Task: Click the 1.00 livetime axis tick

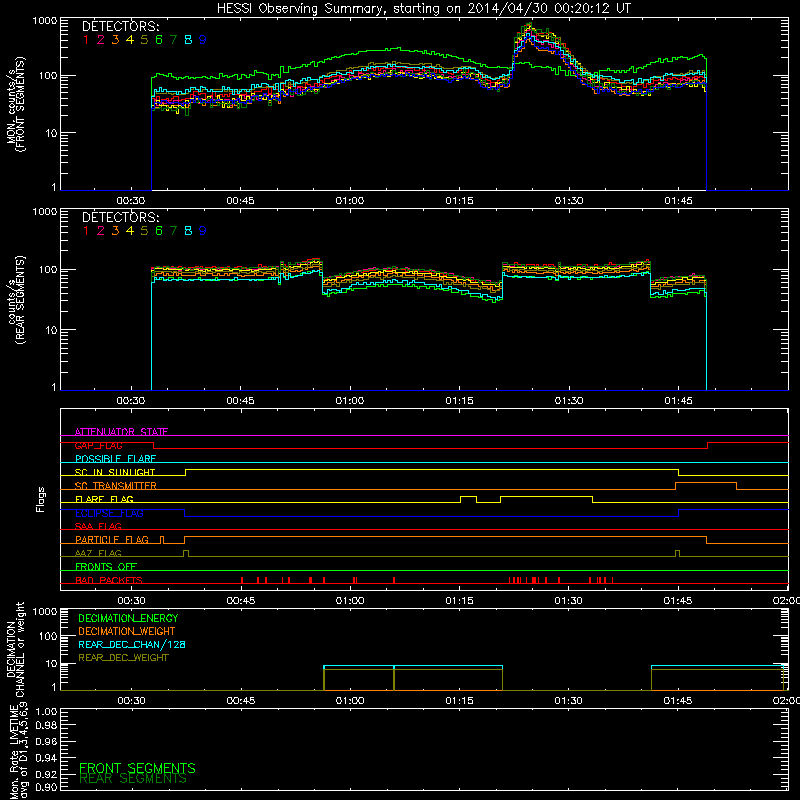Action: point(46,712)
